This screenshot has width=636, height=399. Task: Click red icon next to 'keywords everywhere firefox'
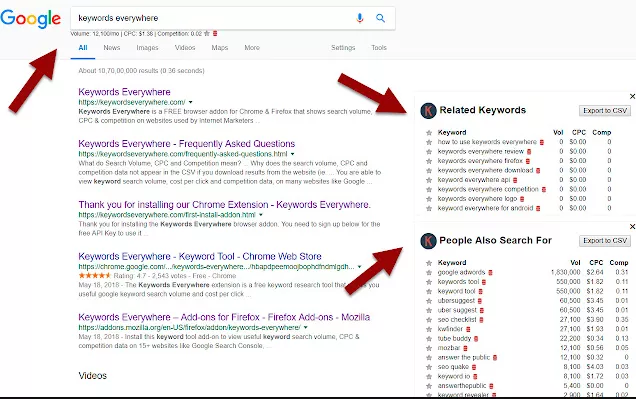coord(528,161)
